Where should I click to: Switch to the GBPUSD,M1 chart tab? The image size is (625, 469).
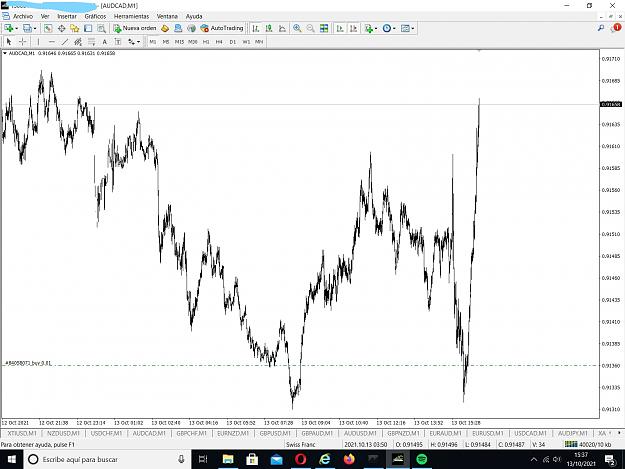275,433
